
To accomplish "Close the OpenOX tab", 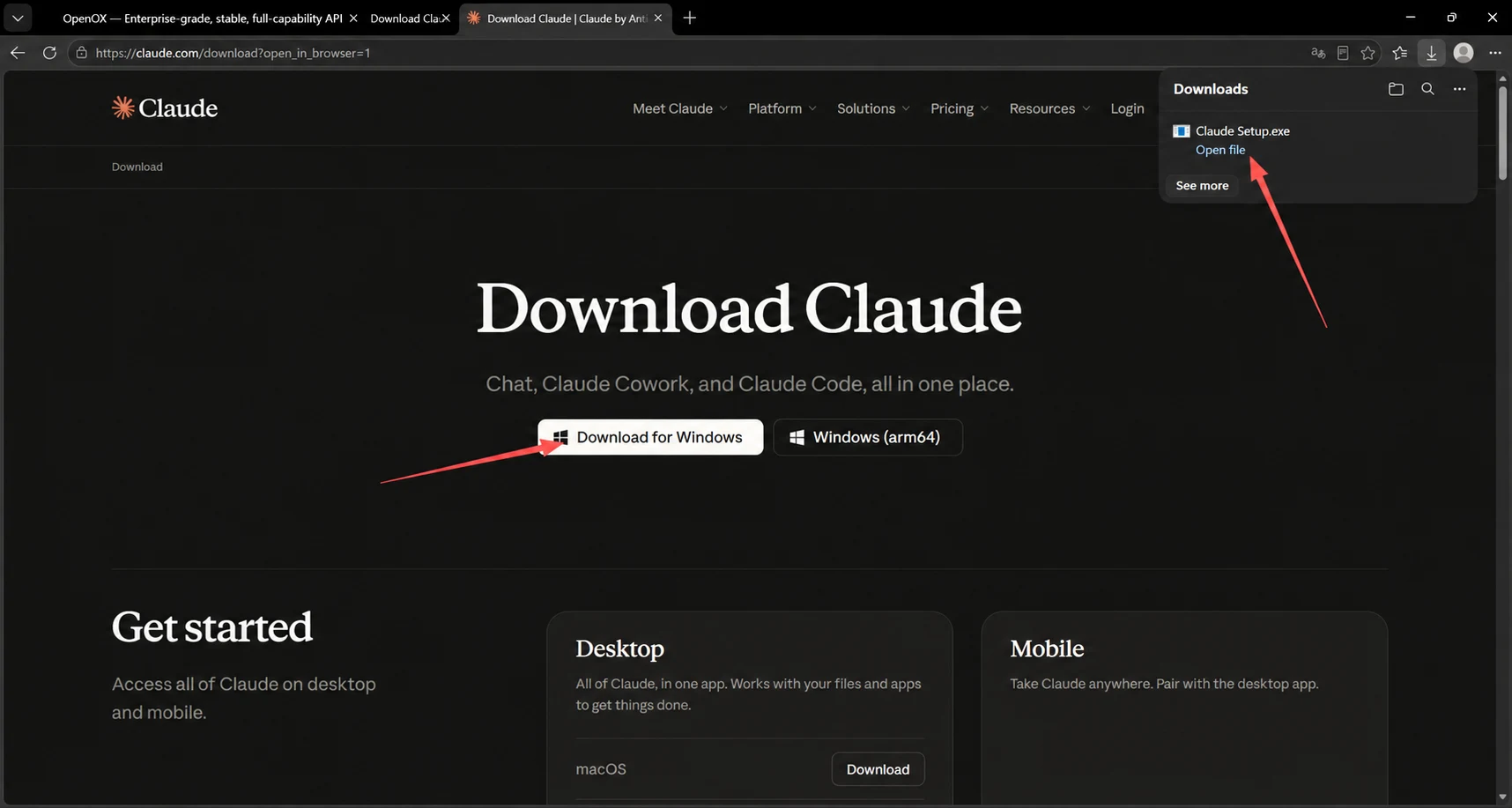I will [x=353, y=18].
